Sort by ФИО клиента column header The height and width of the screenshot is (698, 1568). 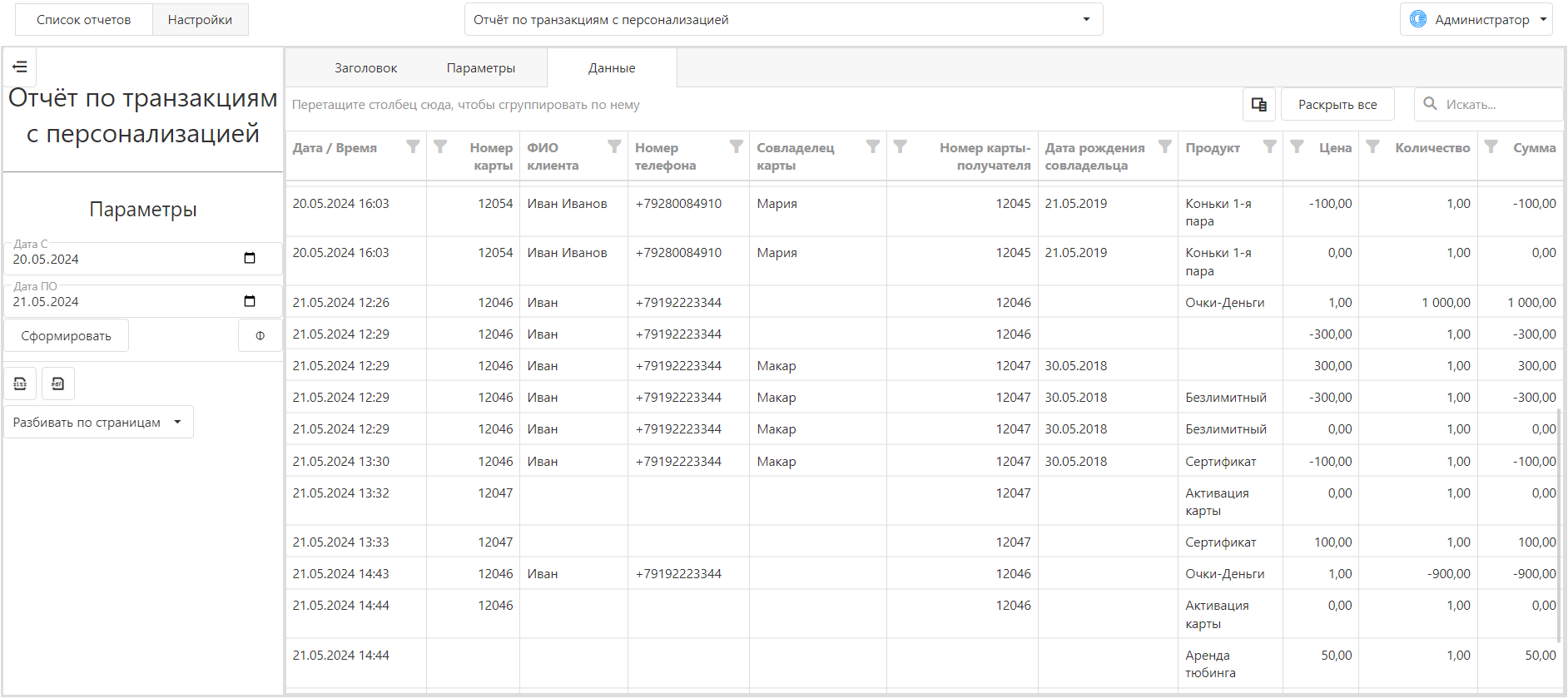click(x=553, y=156)
